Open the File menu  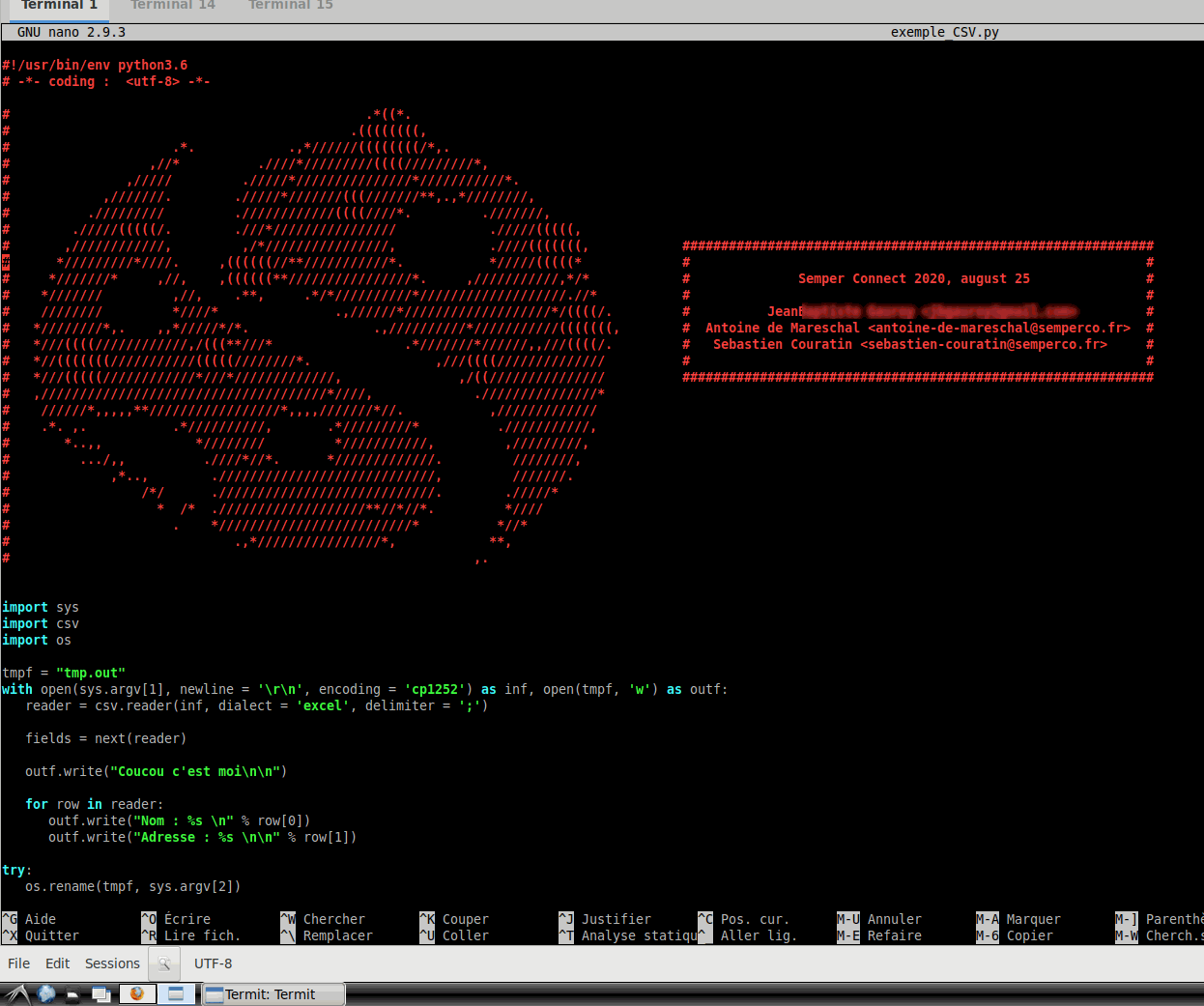pyautogui.click(x=18, y=963)
